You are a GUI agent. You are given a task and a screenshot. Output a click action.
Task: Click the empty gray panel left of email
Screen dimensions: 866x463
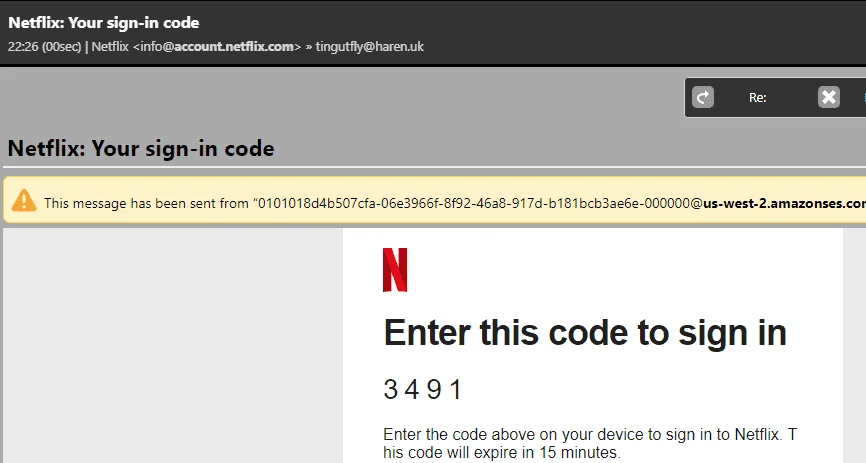coord(173,345)
